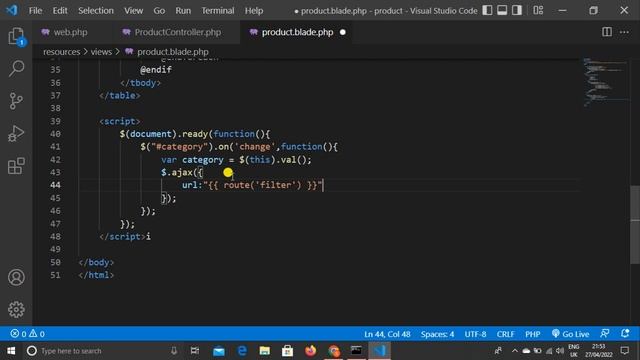Click line number 44 in gutter
The height and width of the screenshot is (360, 640).
56,185
